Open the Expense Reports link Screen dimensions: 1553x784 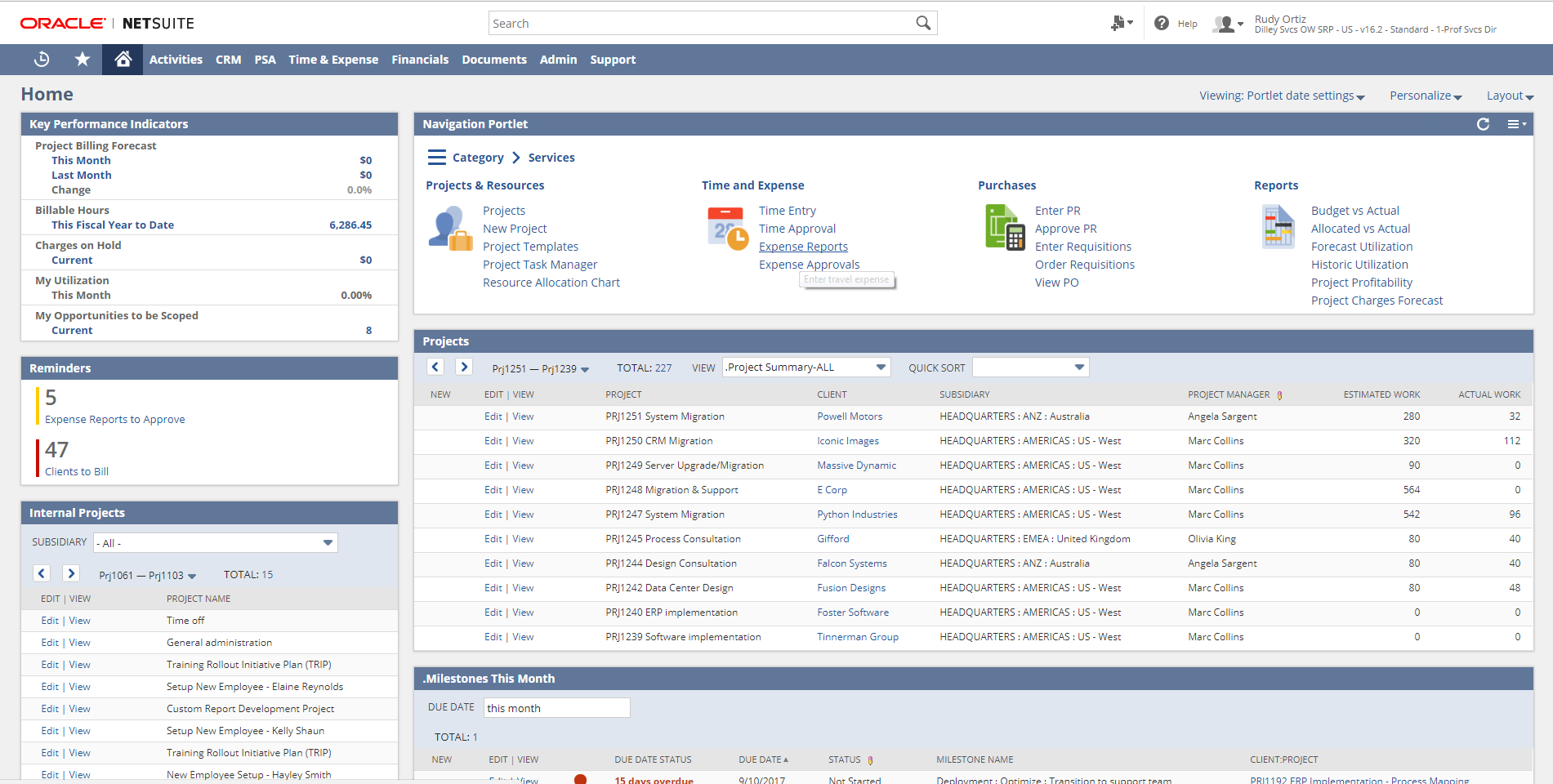pos(802,246)
